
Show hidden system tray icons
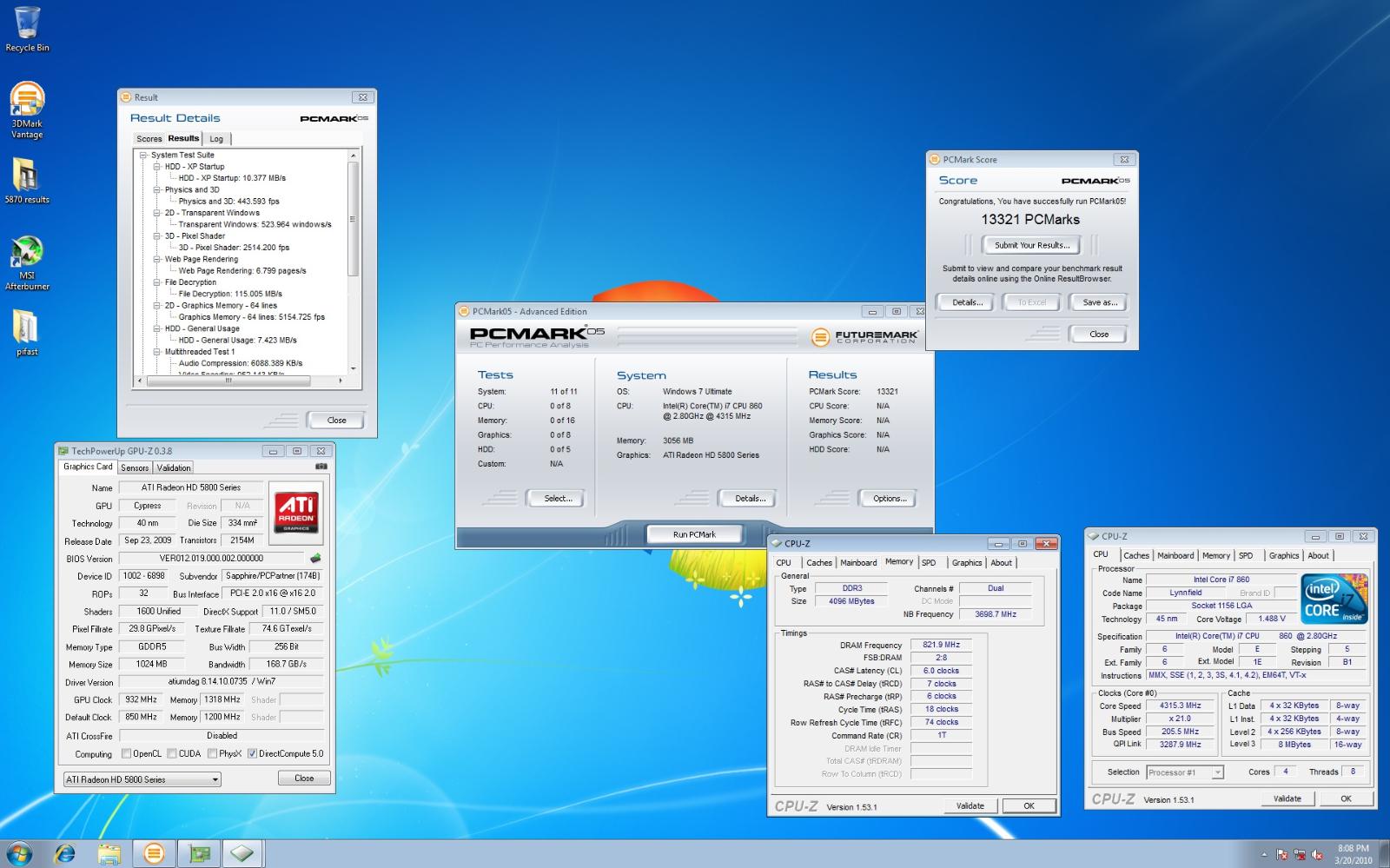1264,855
